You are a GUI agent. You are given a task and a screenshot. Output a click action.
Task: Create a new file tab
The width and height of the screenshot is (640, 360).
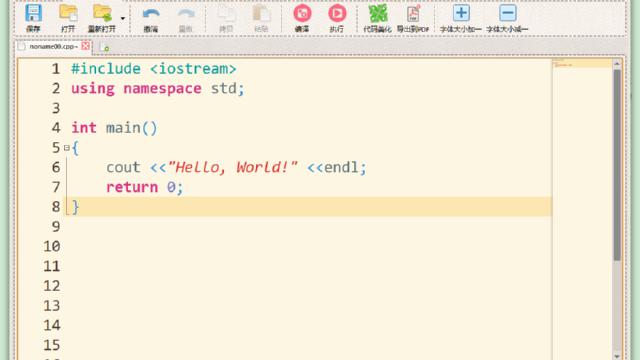(104, 47)
